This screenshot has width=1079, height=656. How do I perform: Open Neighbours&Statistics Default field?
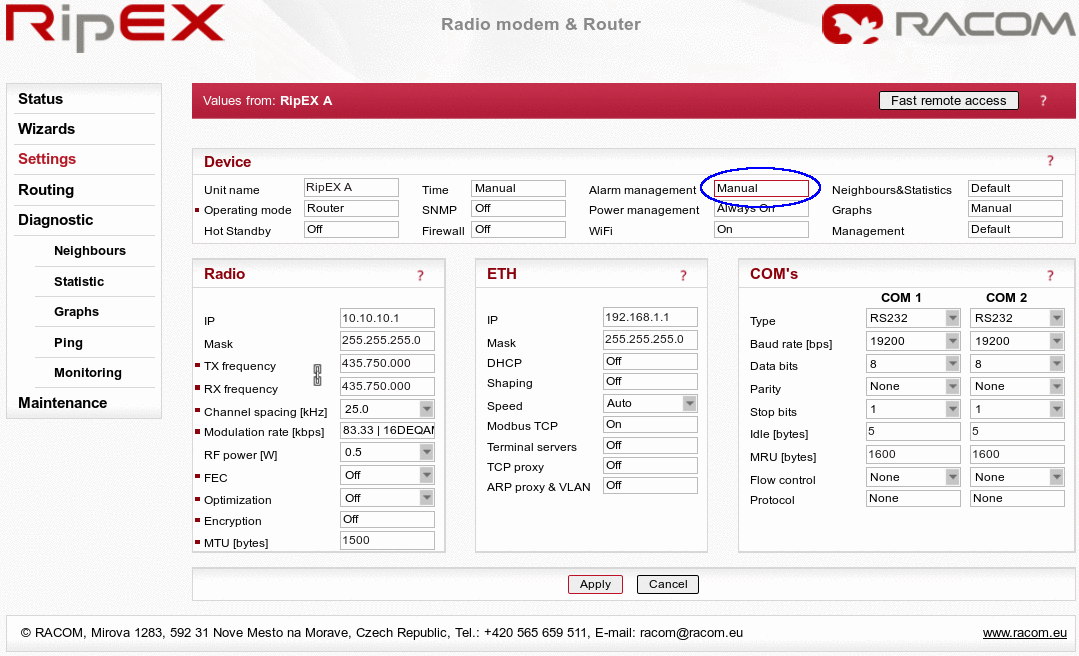(1015, 189)
